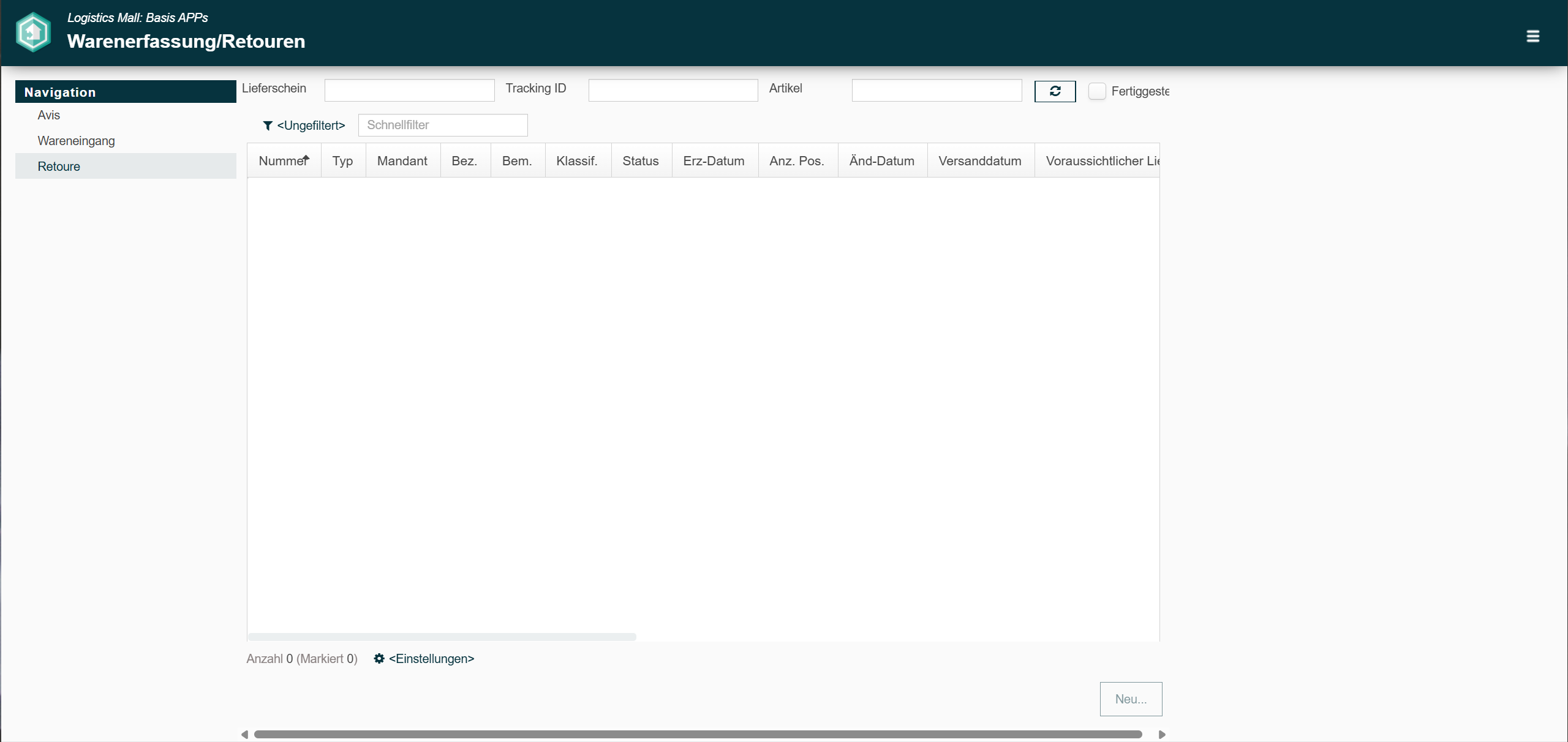Image resolution: width=1568 pixels, height=742 pixels.
Task: Sort by the Status column header
Action: point(640,161)
